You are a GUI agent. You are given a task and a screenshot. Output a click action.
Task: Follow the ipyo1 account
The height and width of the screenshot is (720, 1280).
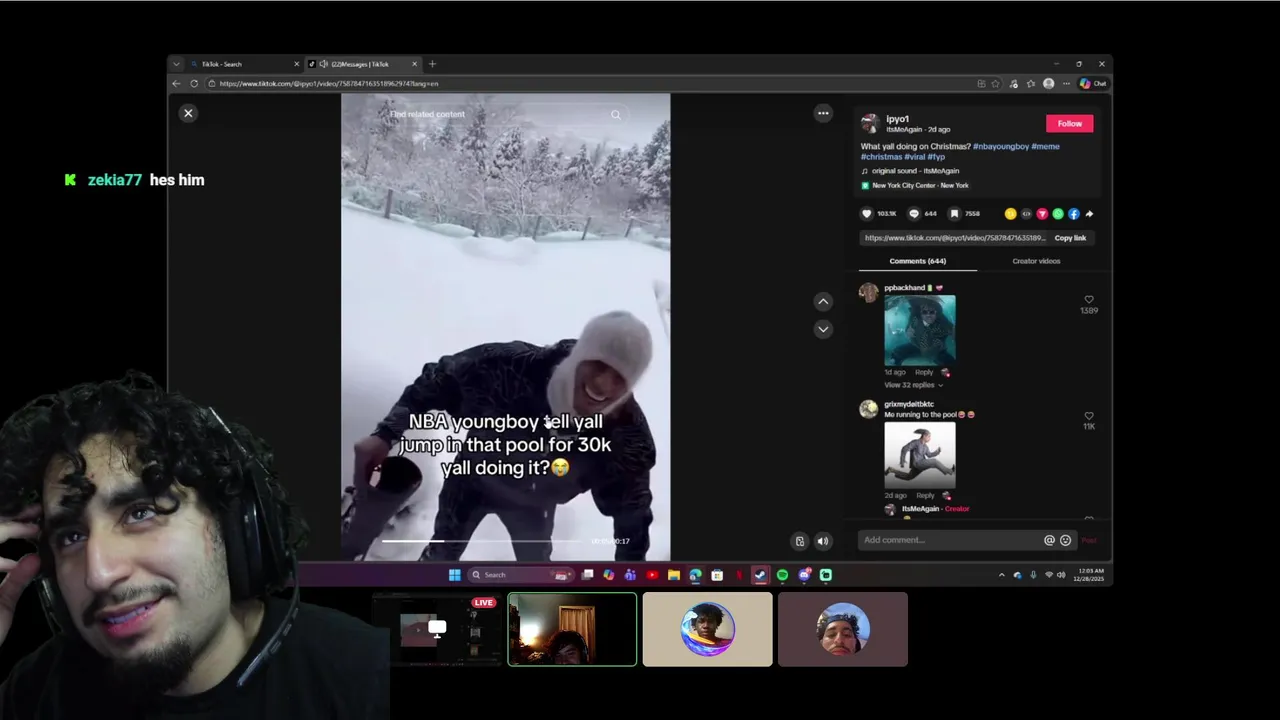(1070, 123)
